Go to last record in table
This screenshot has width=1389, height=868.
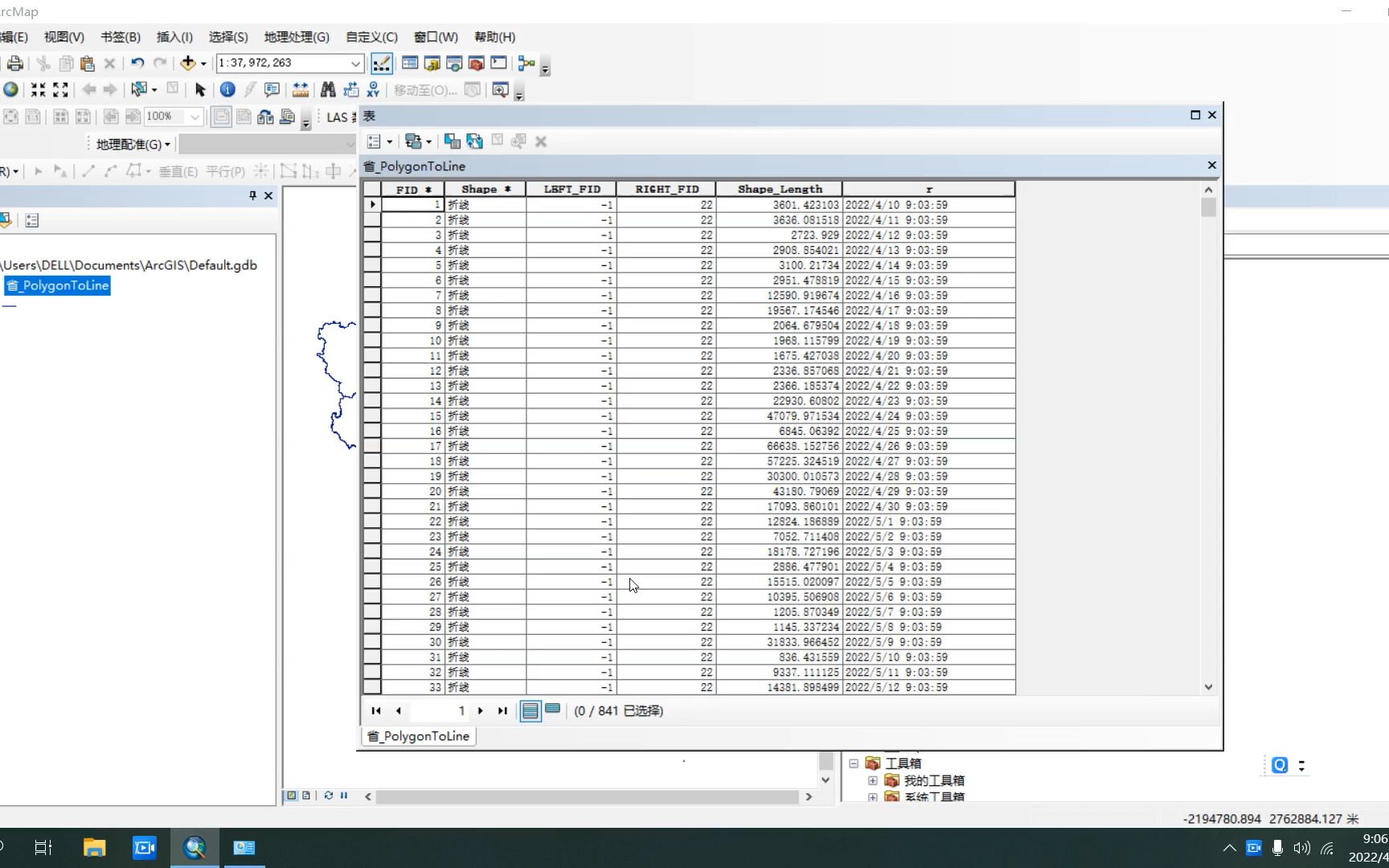coord(502,710)
